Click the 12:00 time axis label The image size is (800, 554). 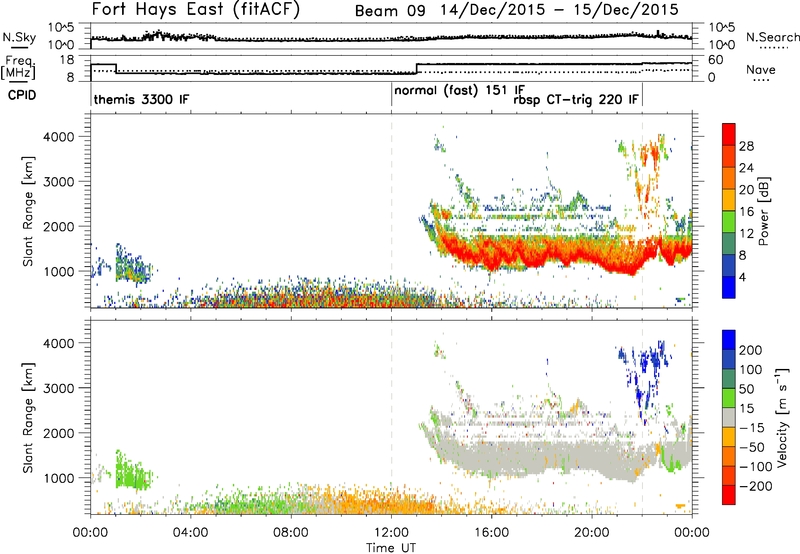pyautogui.click(x=391, y=533)
